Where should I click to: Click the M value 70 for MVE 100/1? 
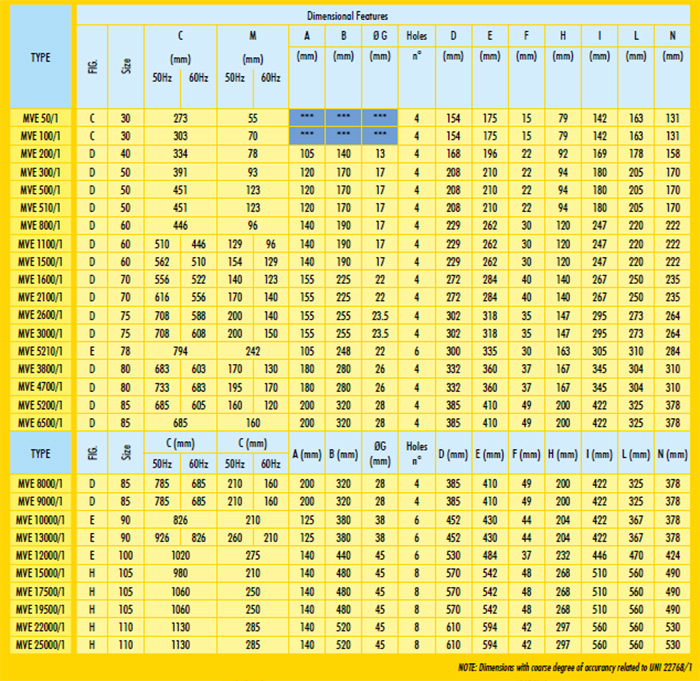pos(253,136)
